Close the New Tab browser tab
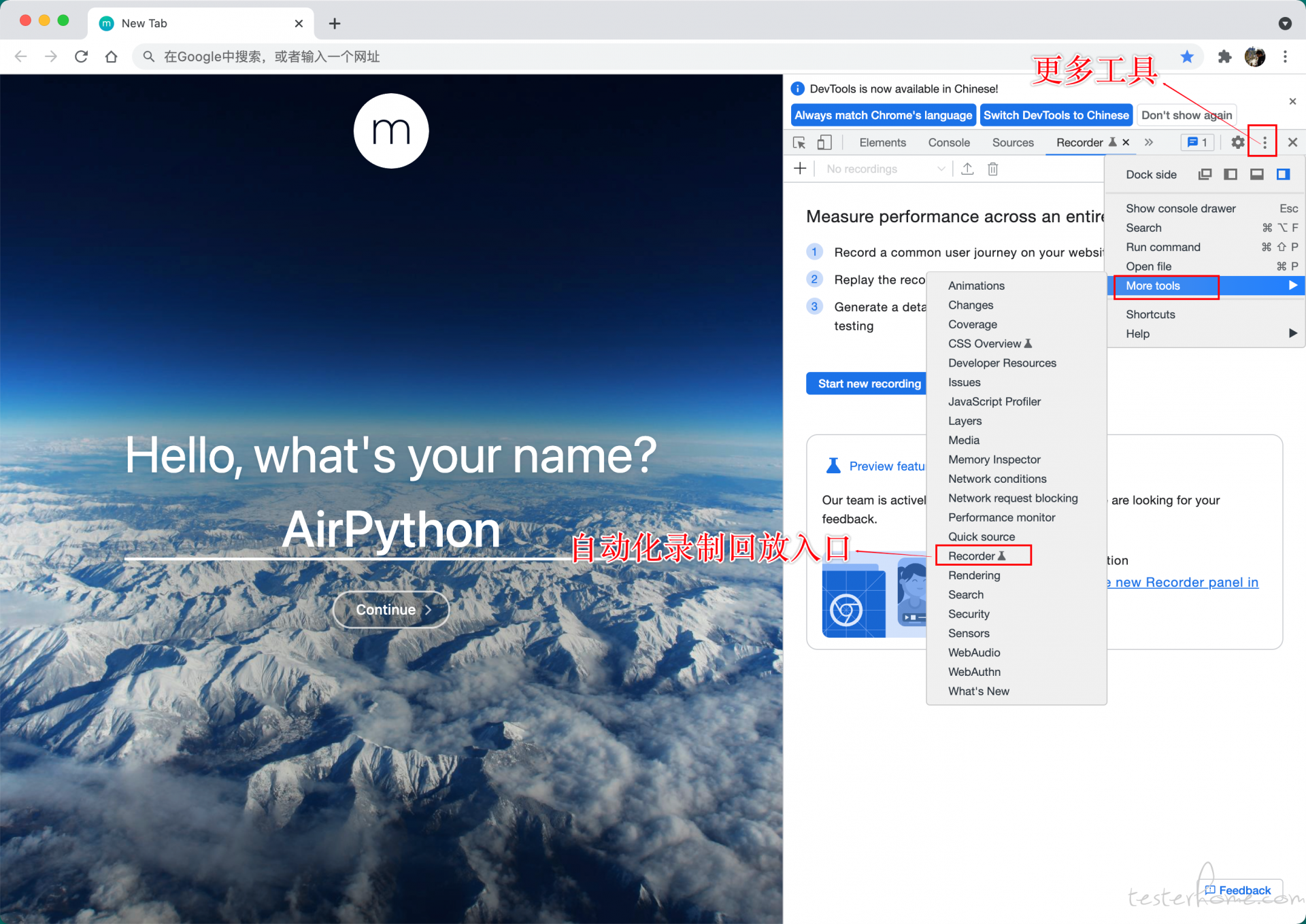 [x=299, y=24]
